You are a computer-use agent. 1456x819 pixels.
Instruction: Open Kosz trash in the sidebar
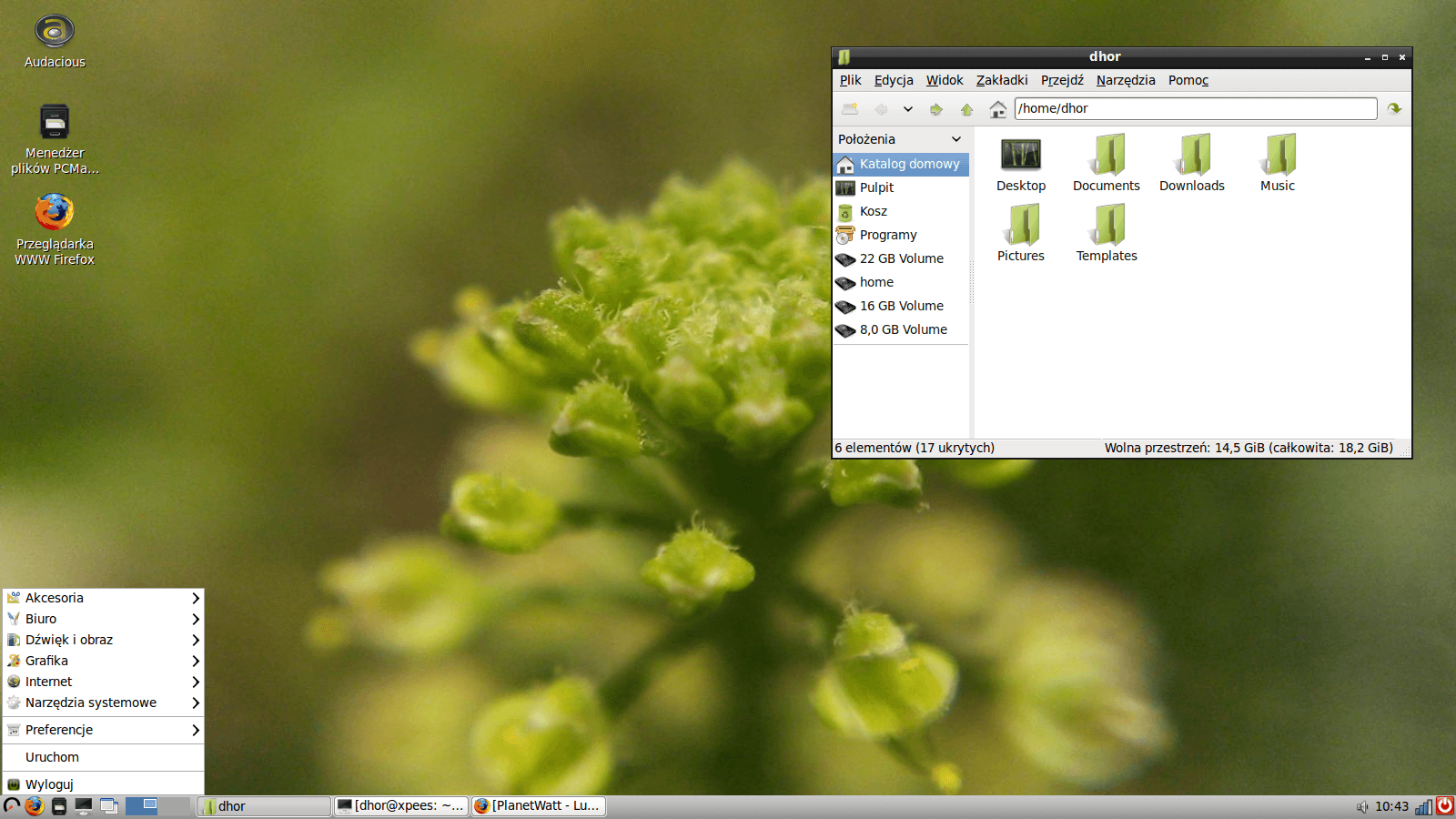[x=901, y=211]
